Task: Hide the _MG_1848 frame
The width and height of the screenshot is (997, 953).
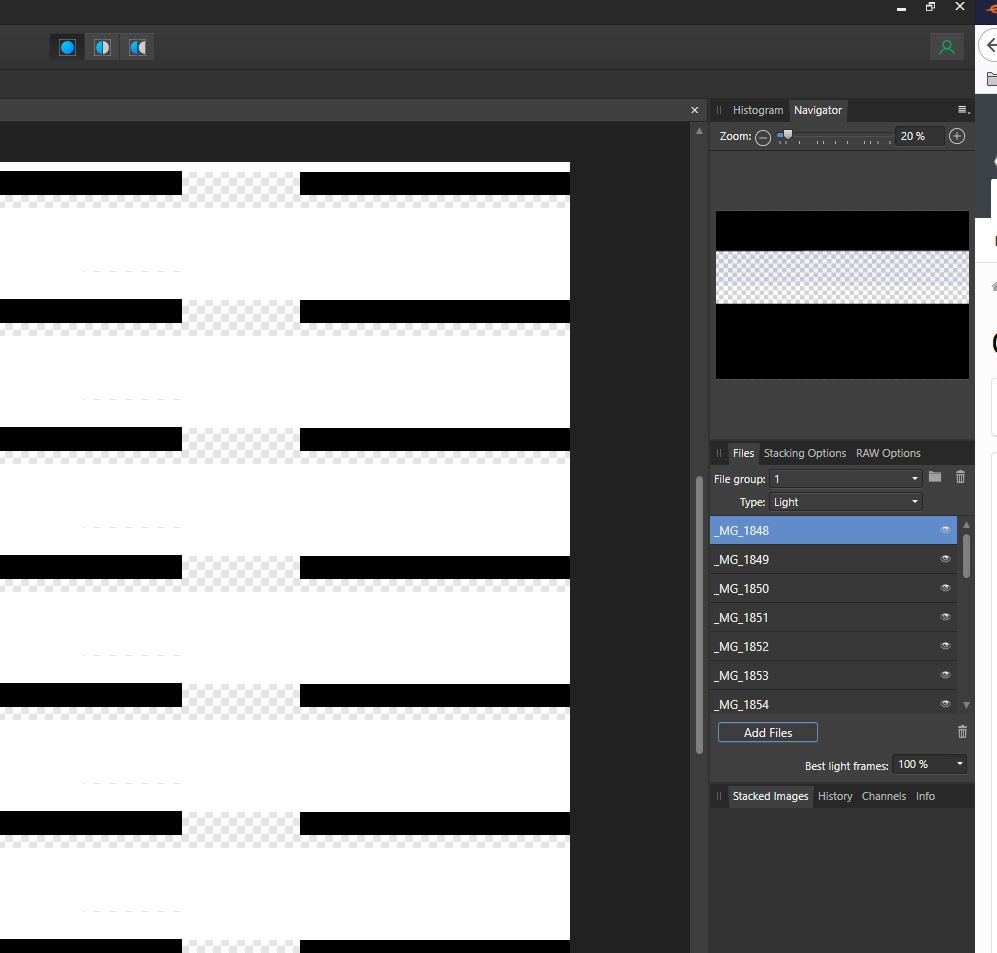Action: point(945,530)
